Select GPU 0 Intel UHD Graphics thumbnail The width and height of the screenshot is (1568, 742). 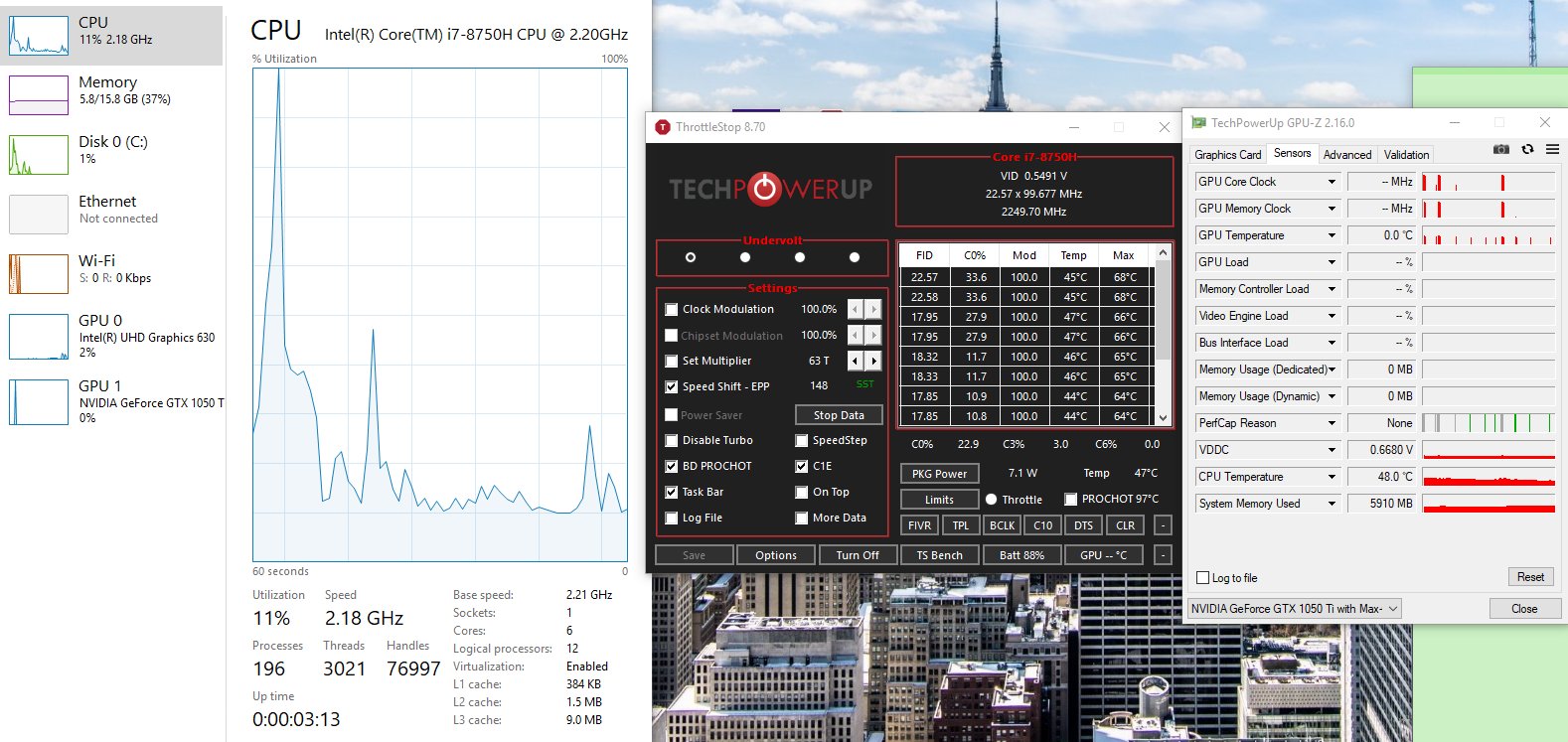tap(39, 337)
